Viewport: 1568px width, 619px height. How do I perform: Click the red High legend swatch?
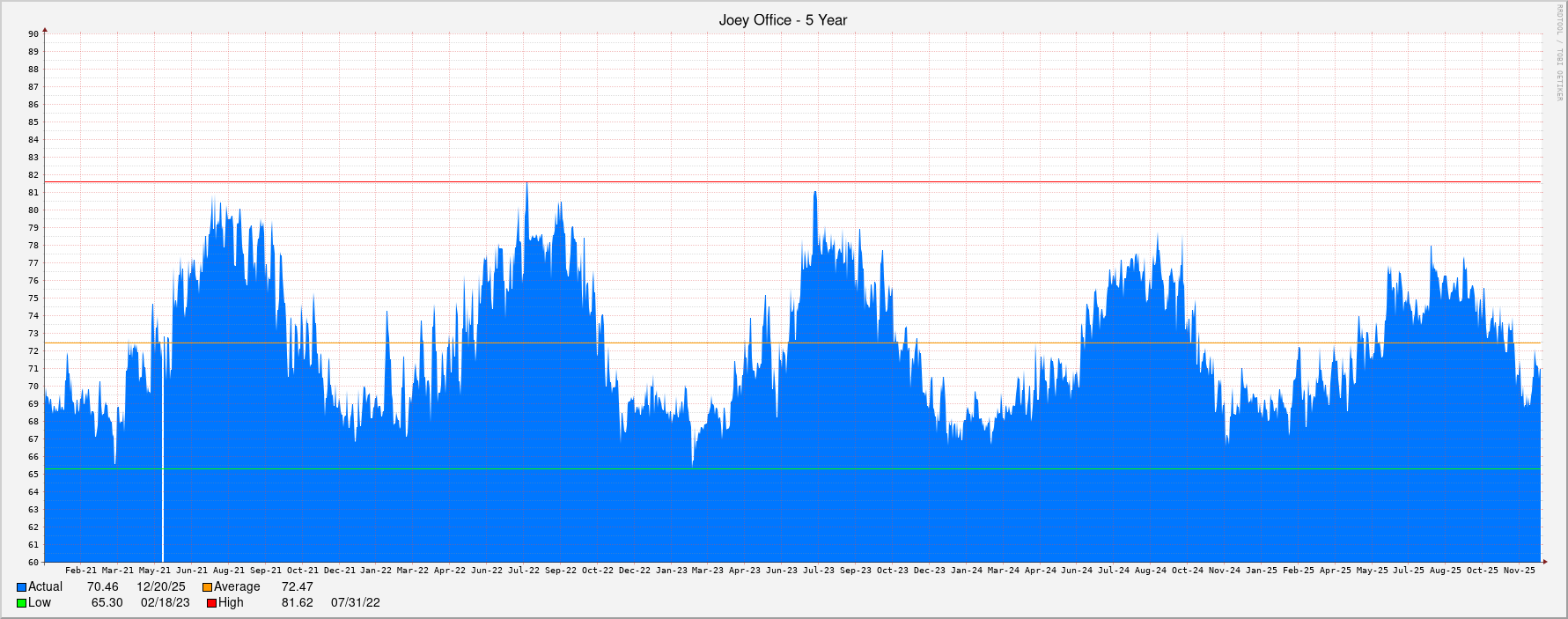[211, 603]
